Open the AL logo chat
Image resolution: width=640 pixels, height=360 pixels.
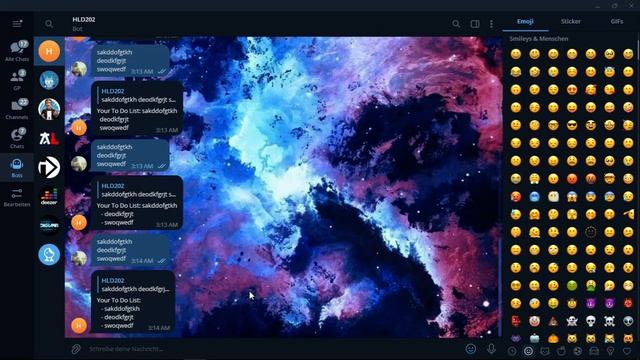(x=49, y=138)
